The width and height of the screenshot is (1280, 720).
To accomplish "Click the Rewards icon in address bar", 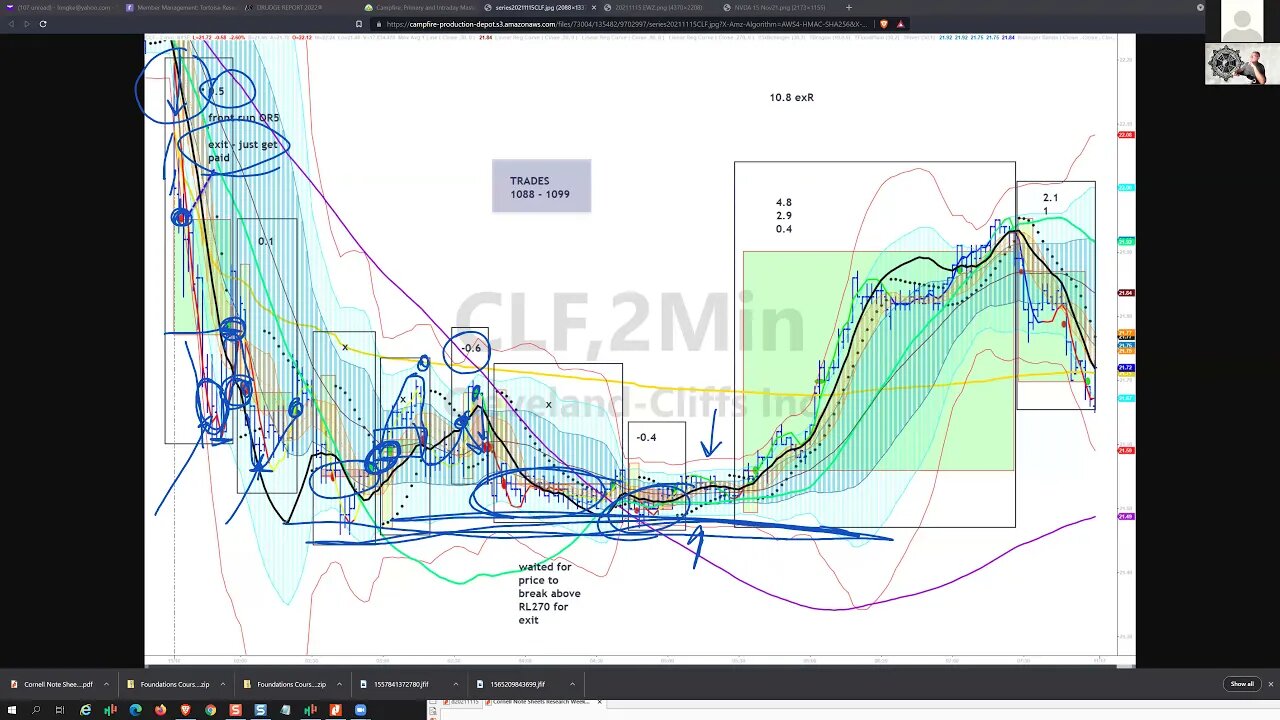I will [x=901, y=23].
